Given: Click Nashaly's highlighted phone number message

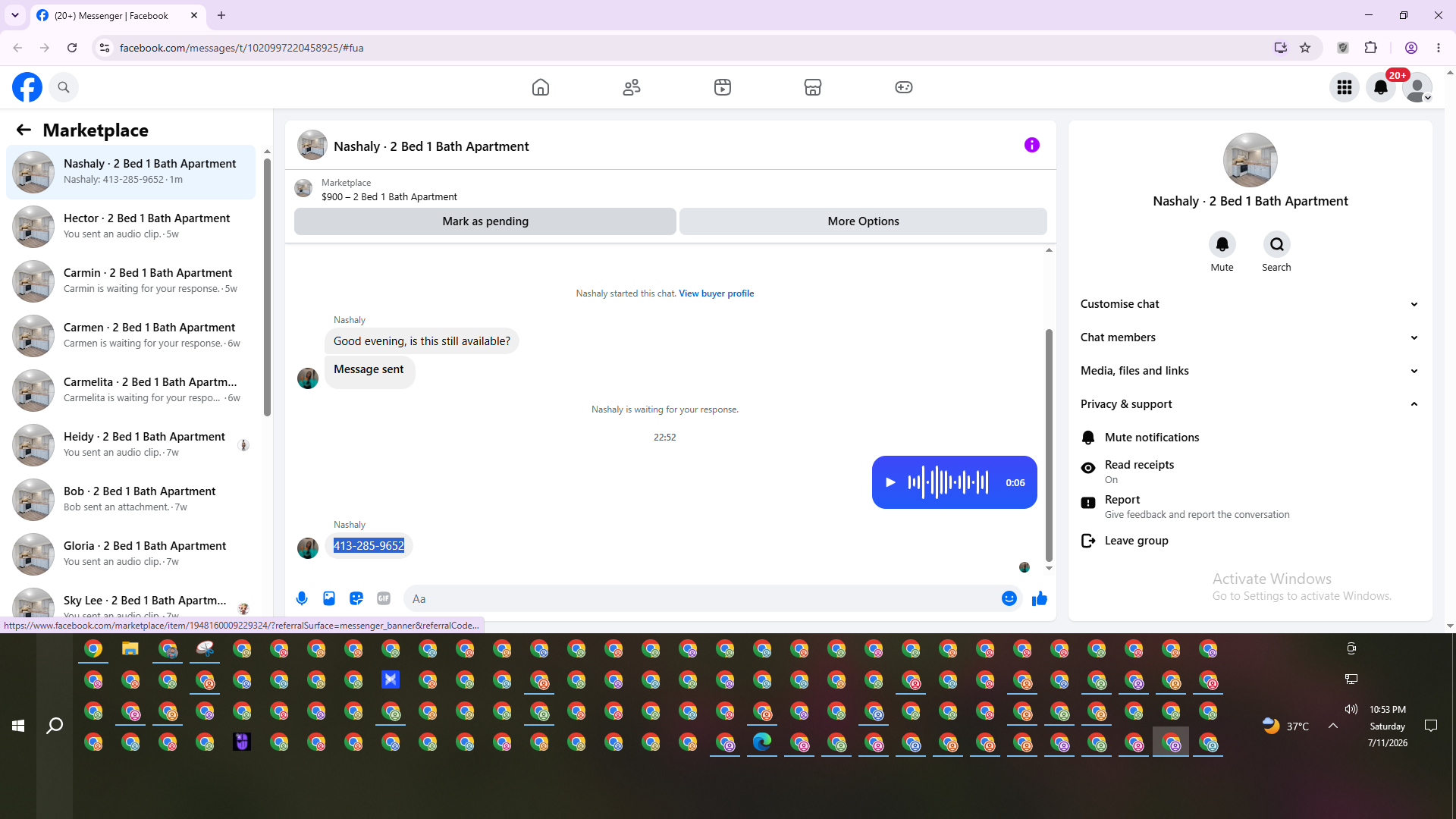Looking at the screenshot, I should click(369, 545).
